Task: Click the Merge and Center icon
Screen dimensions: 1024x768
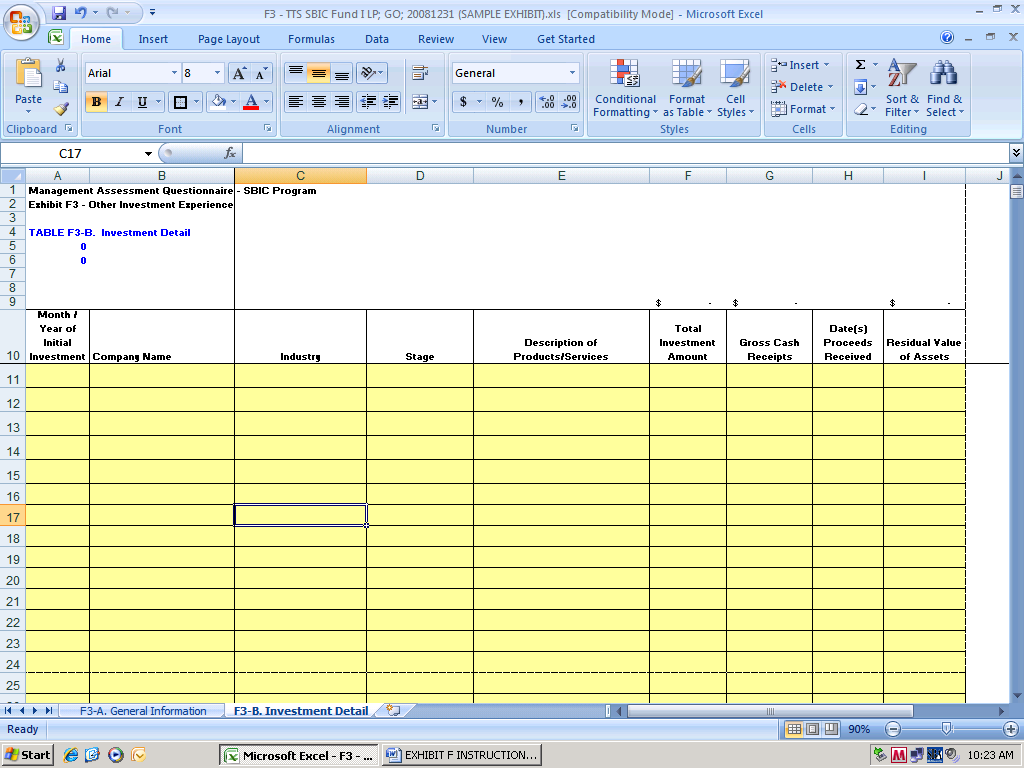Action: pyautogui.click(x=420, y=102)
